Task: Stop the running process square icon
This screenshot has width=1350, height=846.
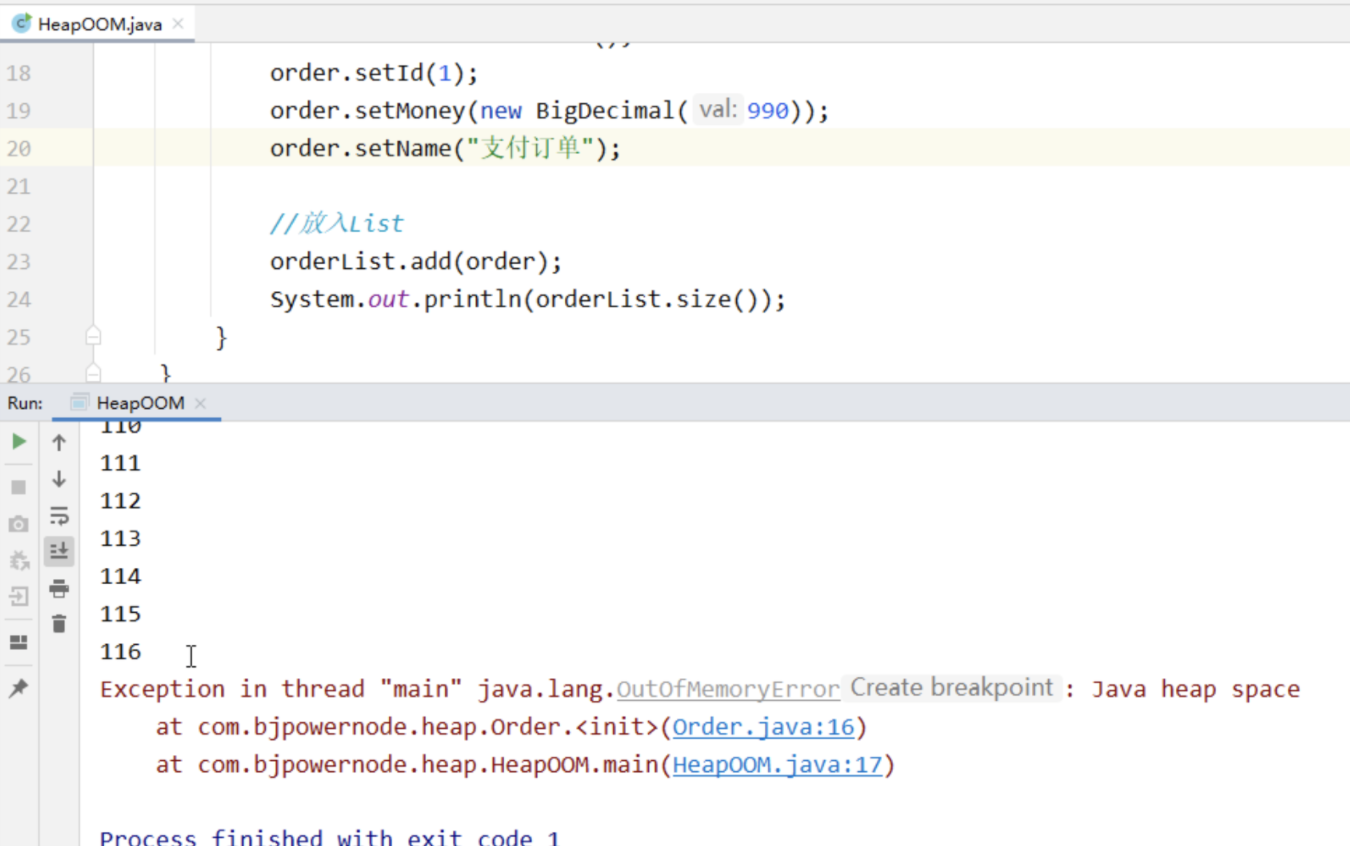Action: (x=19, y=487)
